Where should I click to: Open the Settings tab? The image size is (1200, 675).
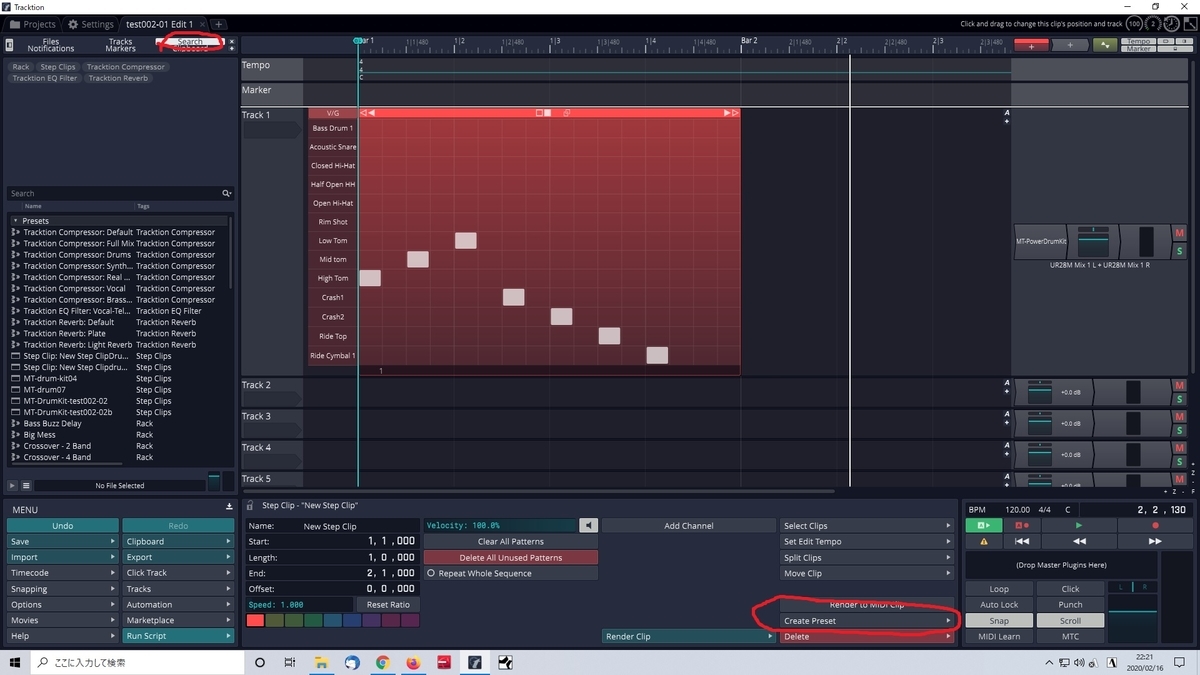[91, 24]
